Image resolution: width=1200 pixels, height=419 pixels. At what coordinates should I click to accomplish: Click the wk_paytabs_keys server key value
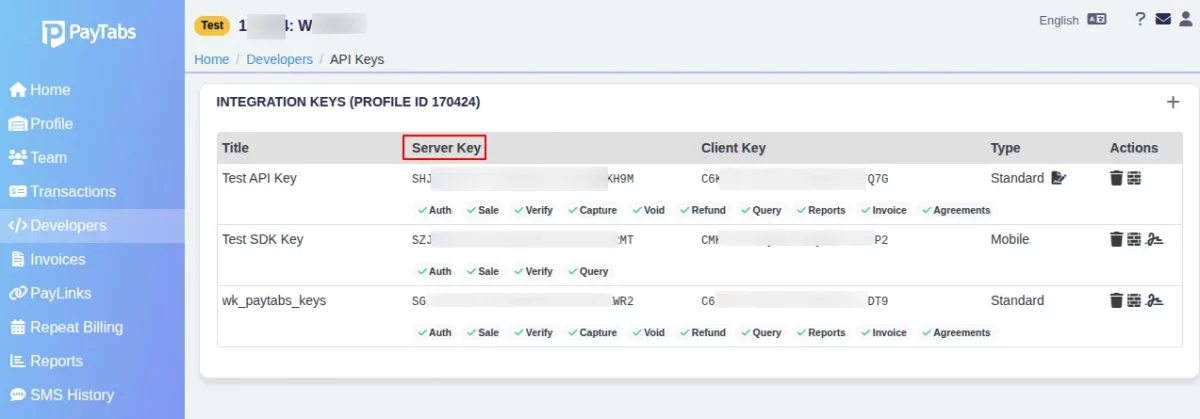point(523,301)
